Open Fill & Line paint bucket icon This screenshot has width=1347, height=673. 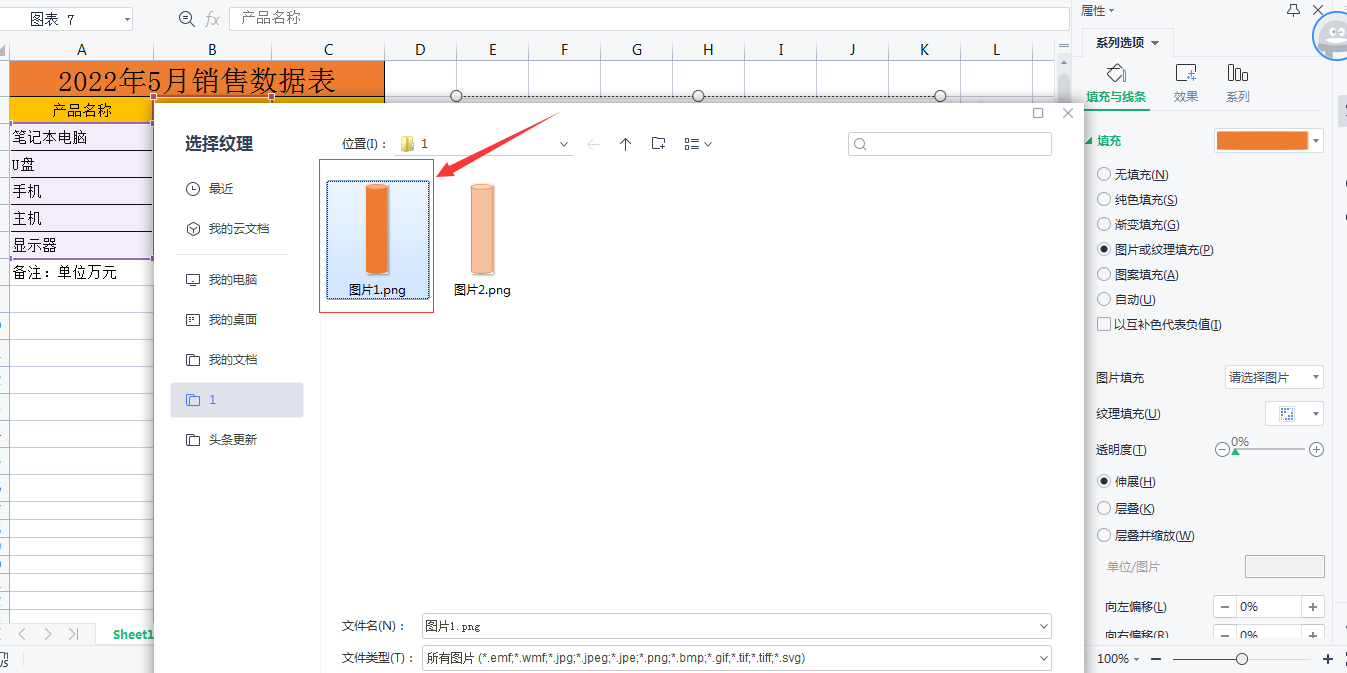tap(1117, 73)
